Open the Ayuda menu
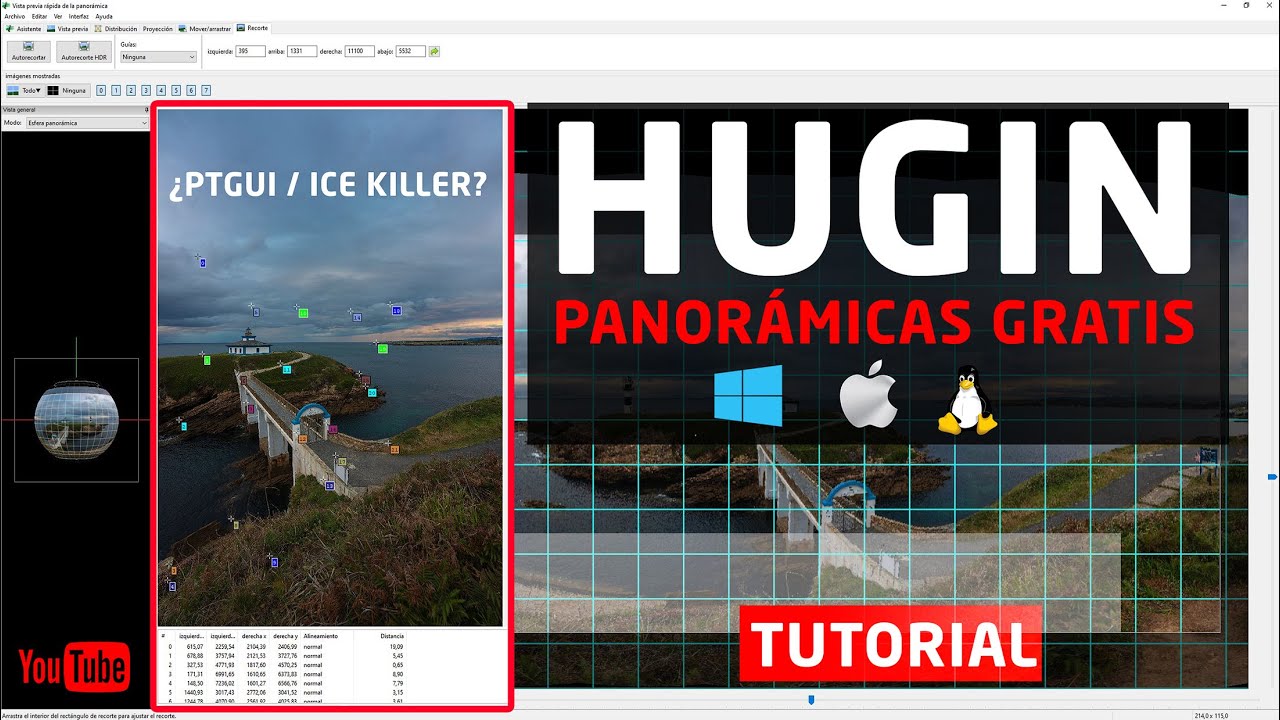Viewport: 1280px width, 720px height. click(104, 16)
